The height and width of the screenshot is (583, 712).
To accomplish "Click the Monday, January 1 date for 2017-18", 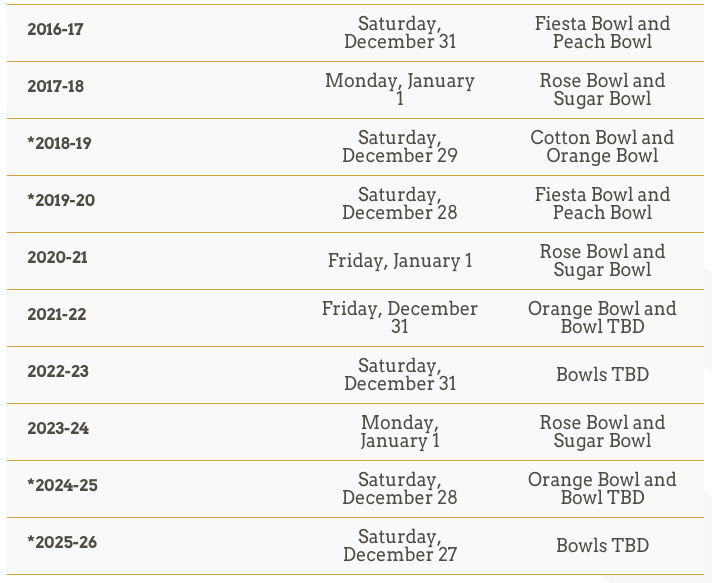I will [x=400, y=89].
